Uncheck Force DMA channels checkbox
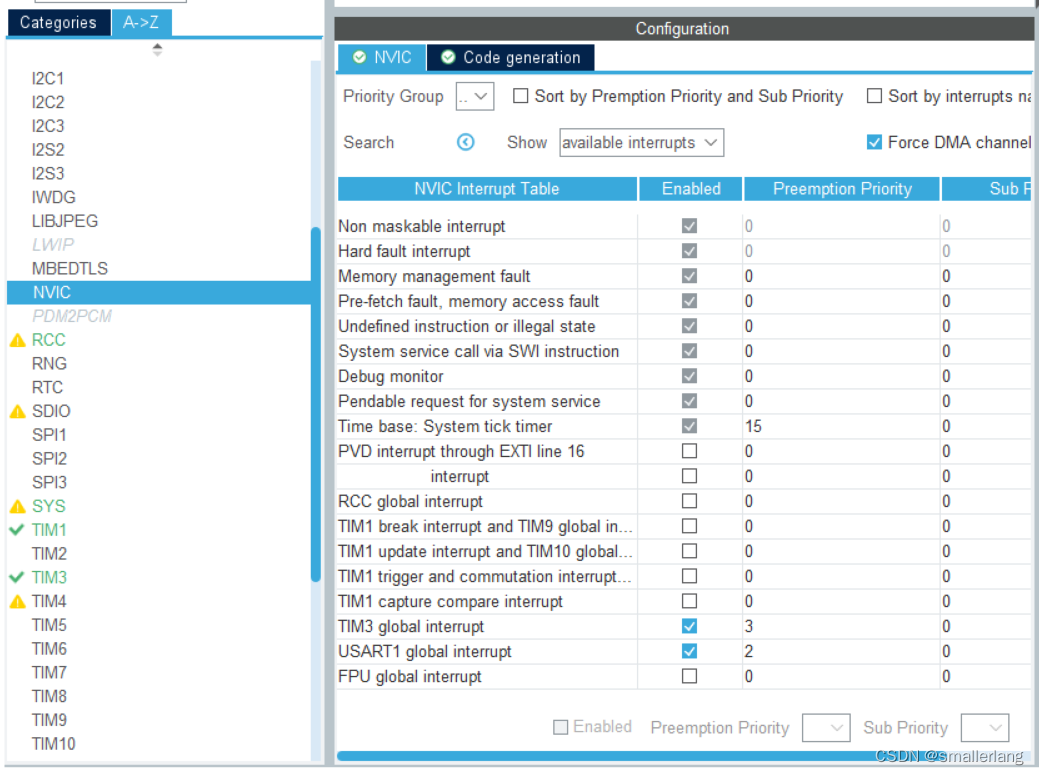The width and height of the screenshot is (1039, 775). 875,142
